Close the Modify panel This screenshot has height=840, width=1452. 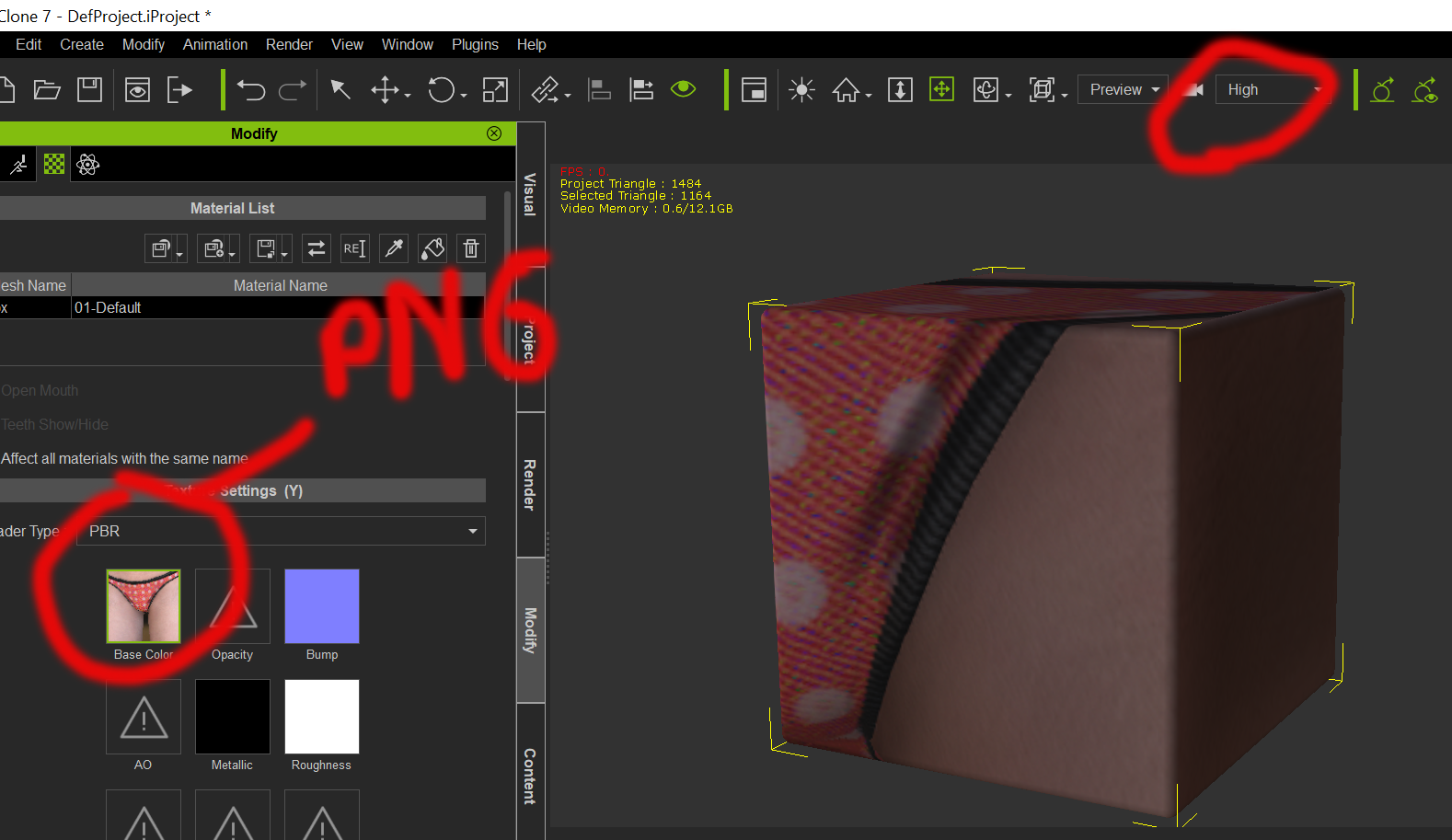(x=494, y=133)
